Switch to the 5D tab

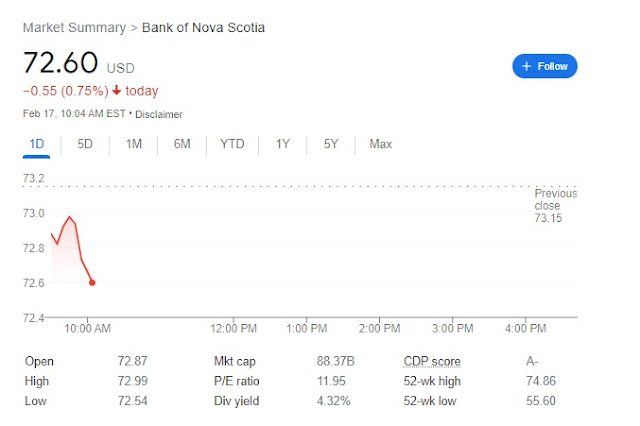(x=85, y=144)
